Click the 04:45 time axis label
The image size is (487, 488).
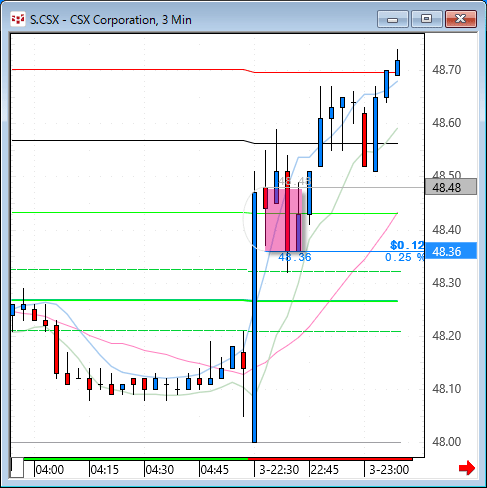pos(215,470)
